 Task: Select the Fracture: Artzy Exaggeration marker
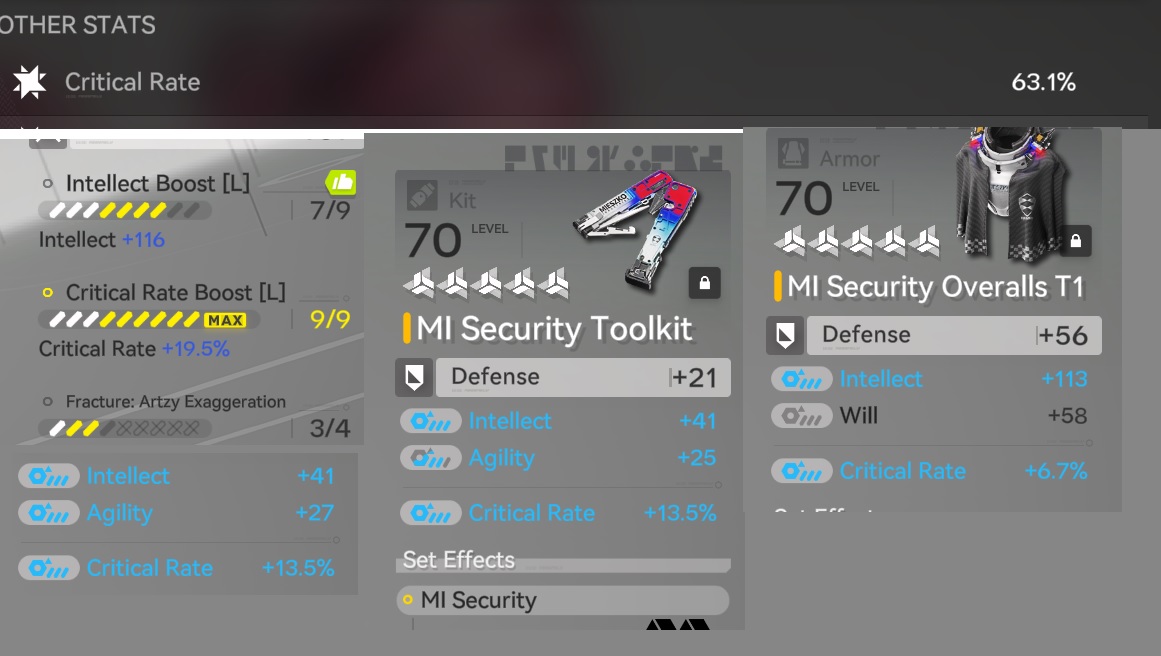click(47, 401)
